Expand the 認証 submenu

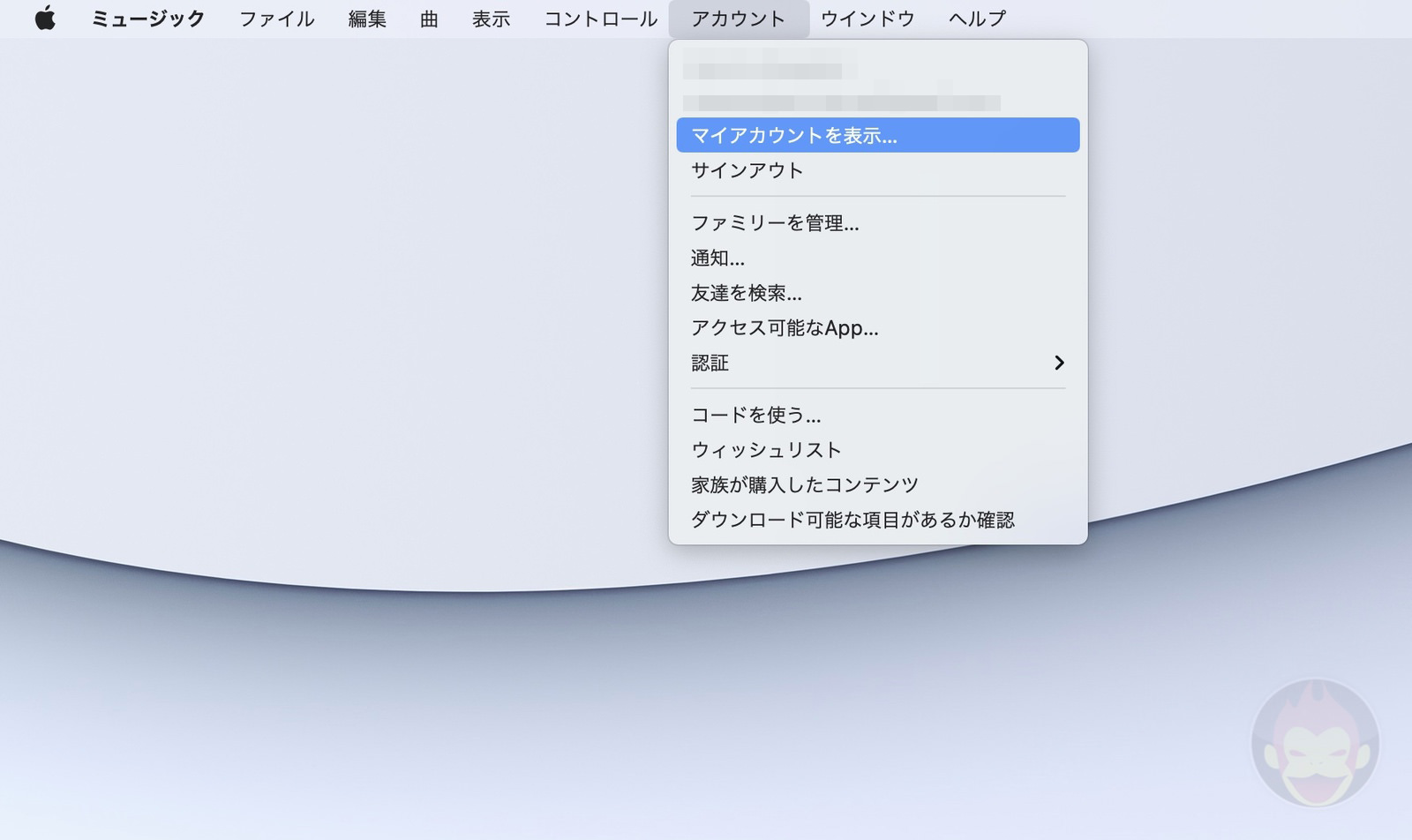878,363
